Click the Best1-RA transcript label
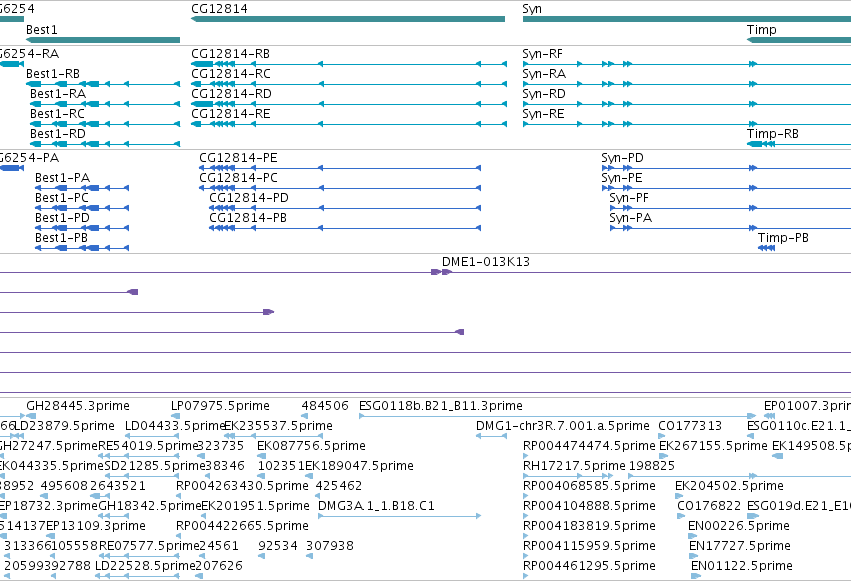The image size is (851, 581). coord(58,94)
